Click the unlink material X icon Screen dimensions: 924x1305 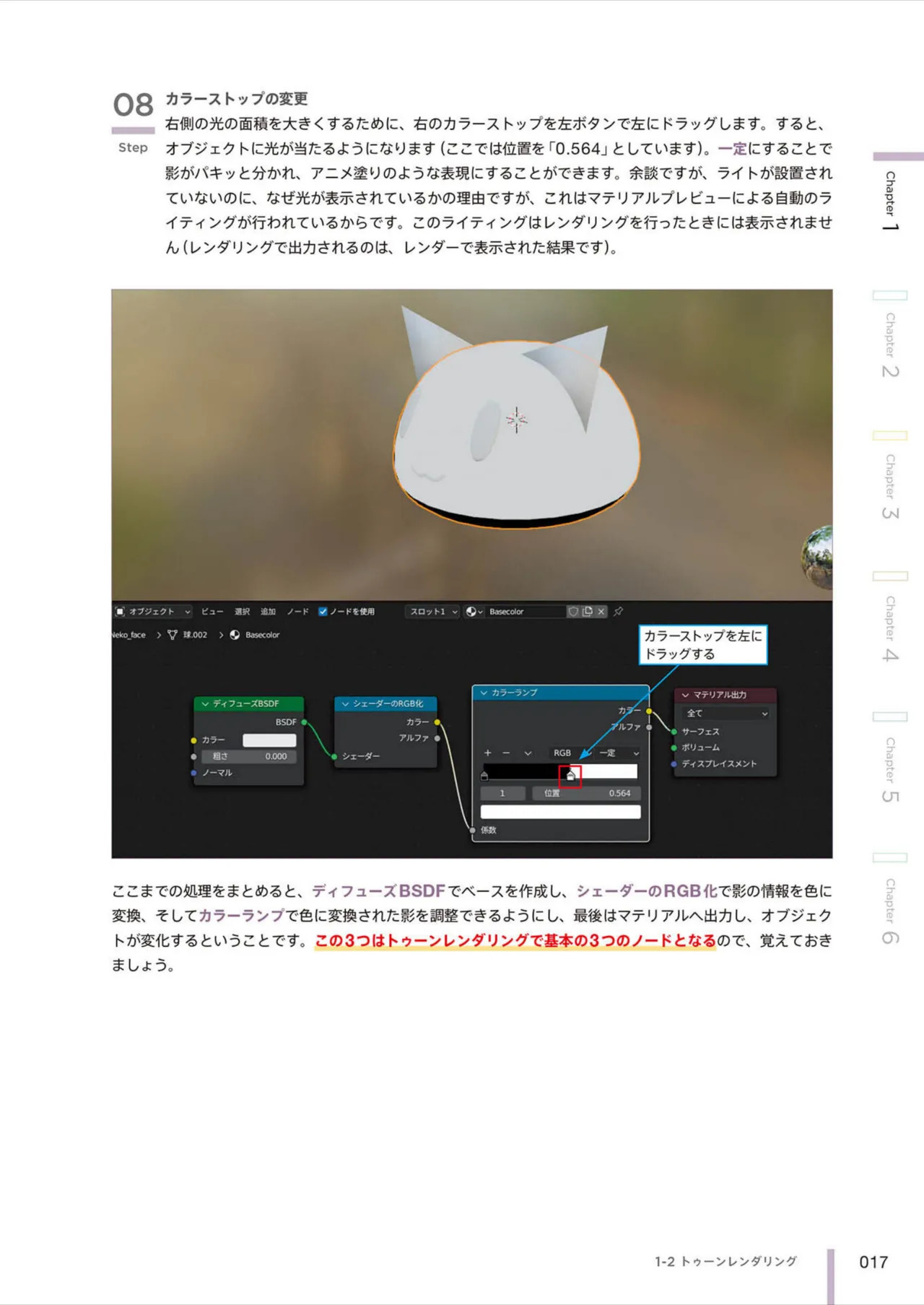(601, 612)
